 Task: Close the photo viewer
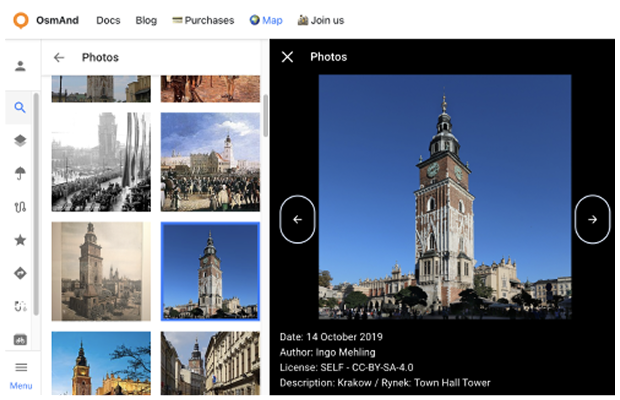tap(288, 57)
